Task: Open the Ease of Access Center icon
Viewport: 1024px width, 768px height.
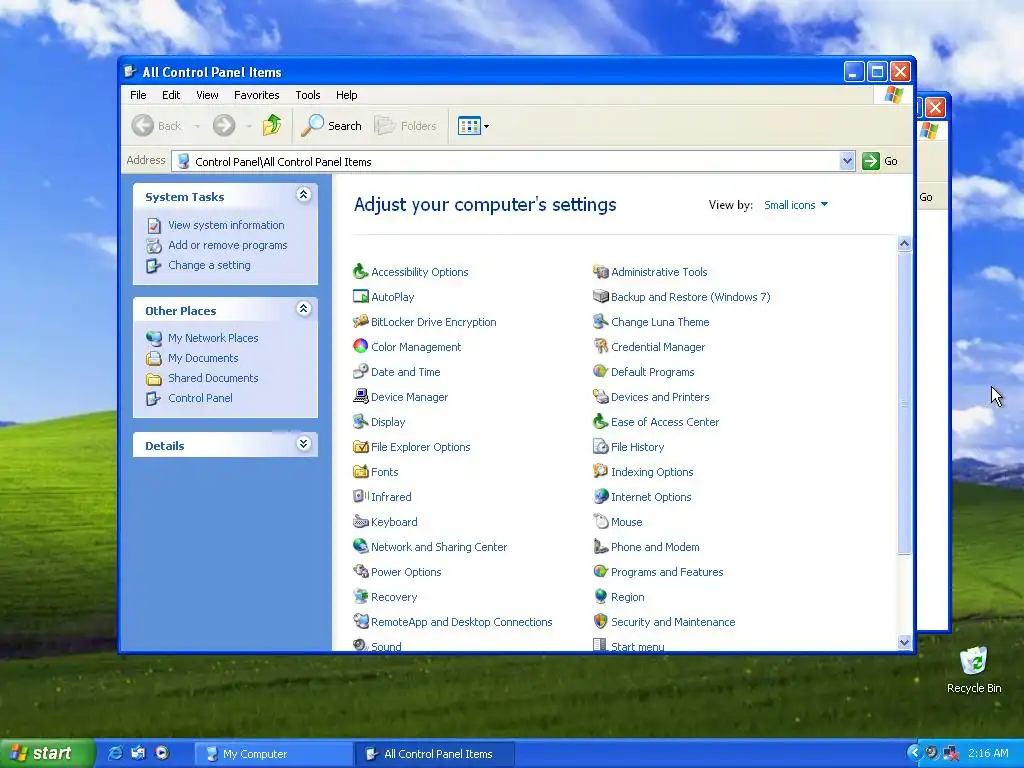Action: tap(600, 421)
